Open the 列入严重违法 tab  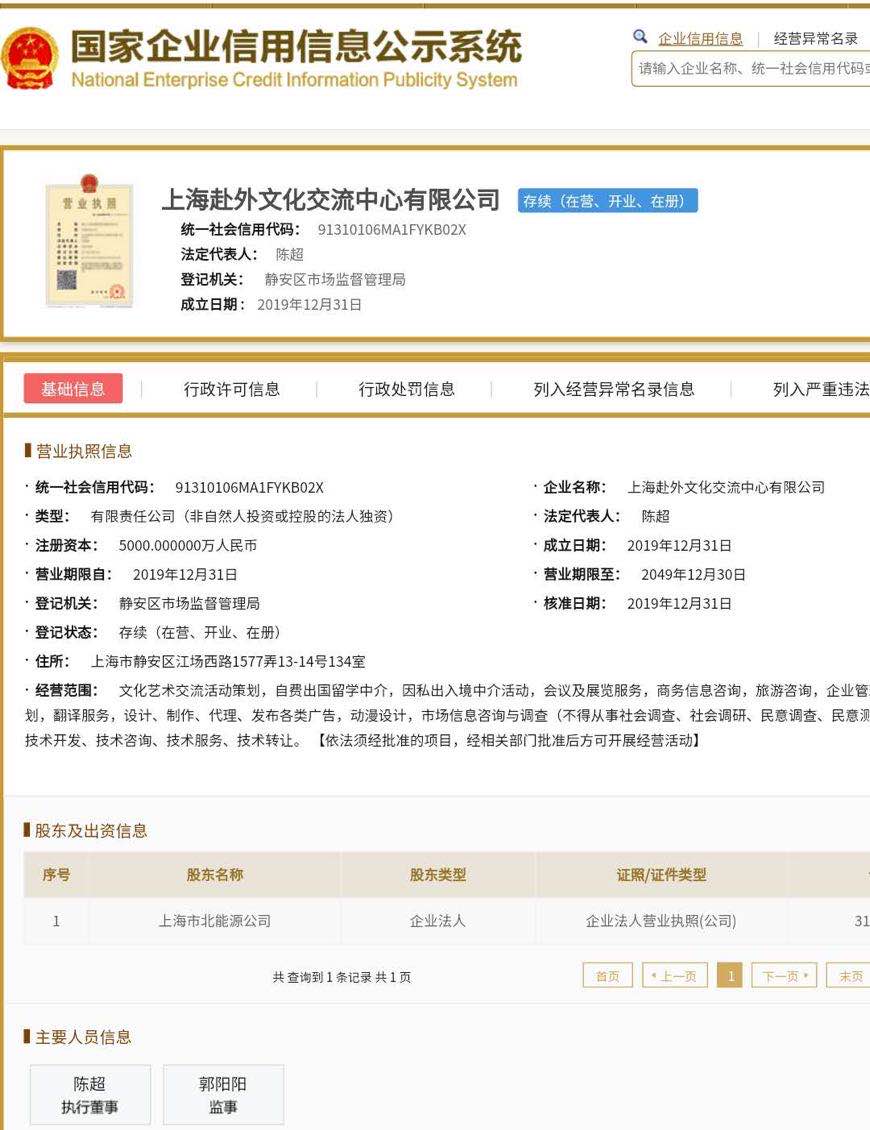point(820,389)
